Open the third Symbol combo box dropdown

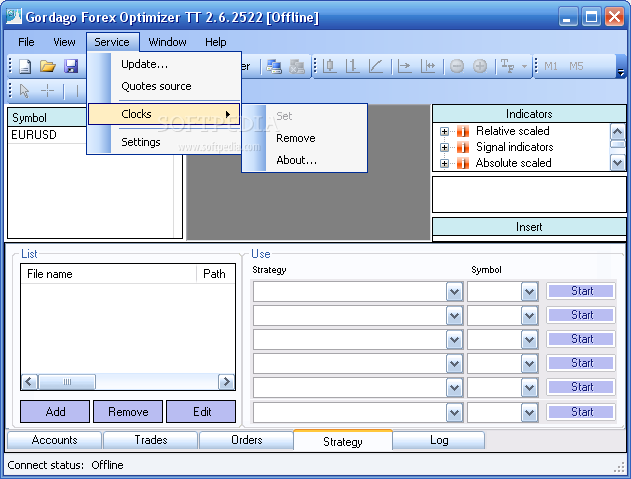(529, 340)
